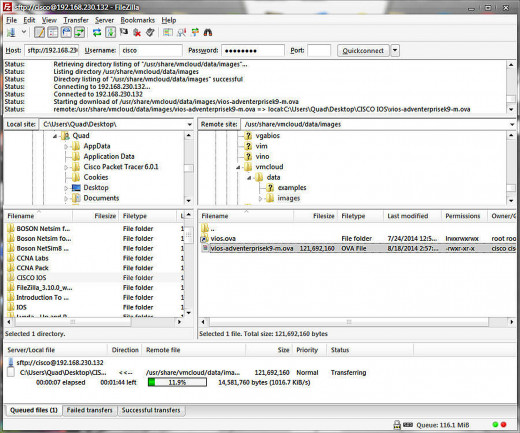
Task: Select the vgabios folder in the remote tree
Action: click(267, 136)
